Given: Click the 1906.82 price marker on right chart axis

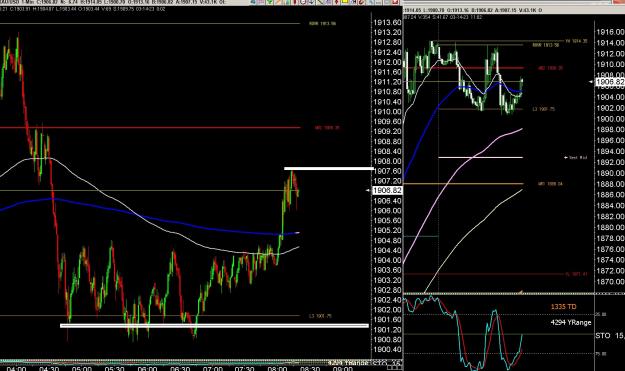Looking at the screenshot, I should pyautogui.click(x=610, y=82).
